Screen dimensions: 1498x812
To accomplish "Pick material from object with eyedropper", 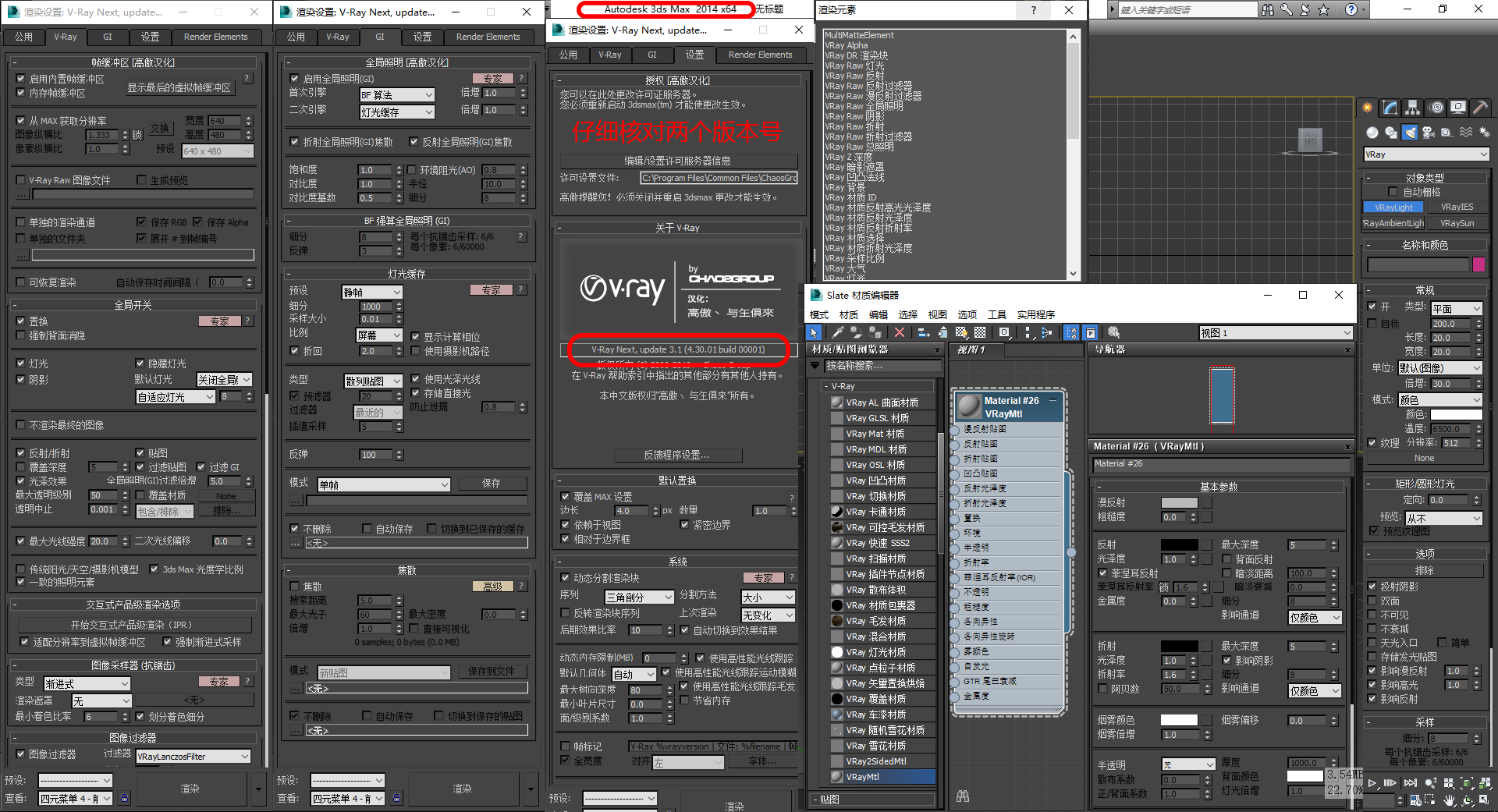I will point(838,332).
